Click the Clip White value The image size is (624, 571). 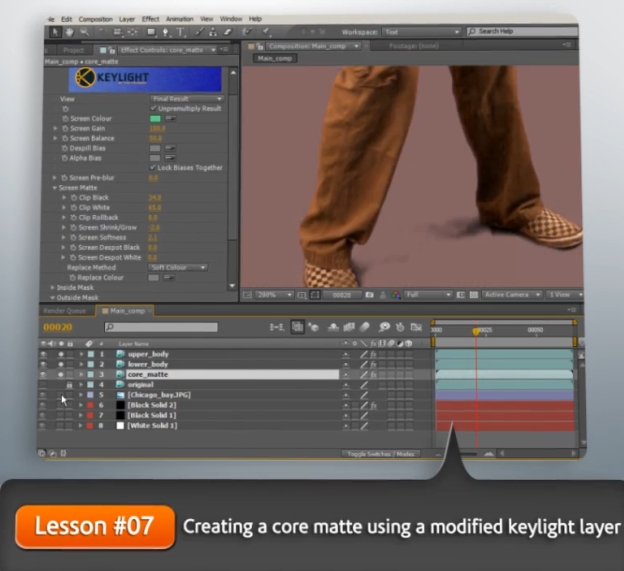click(154, 208)
